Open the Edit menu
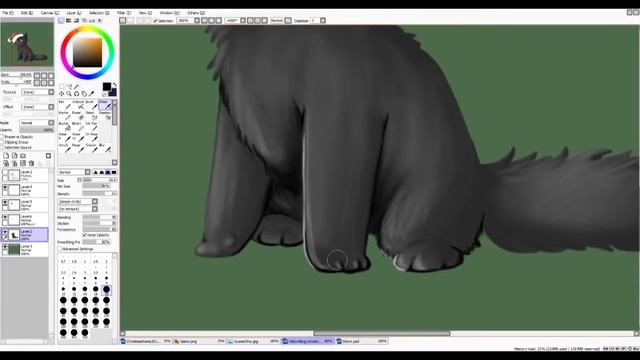The image size is (640, 360). point(27,13)
